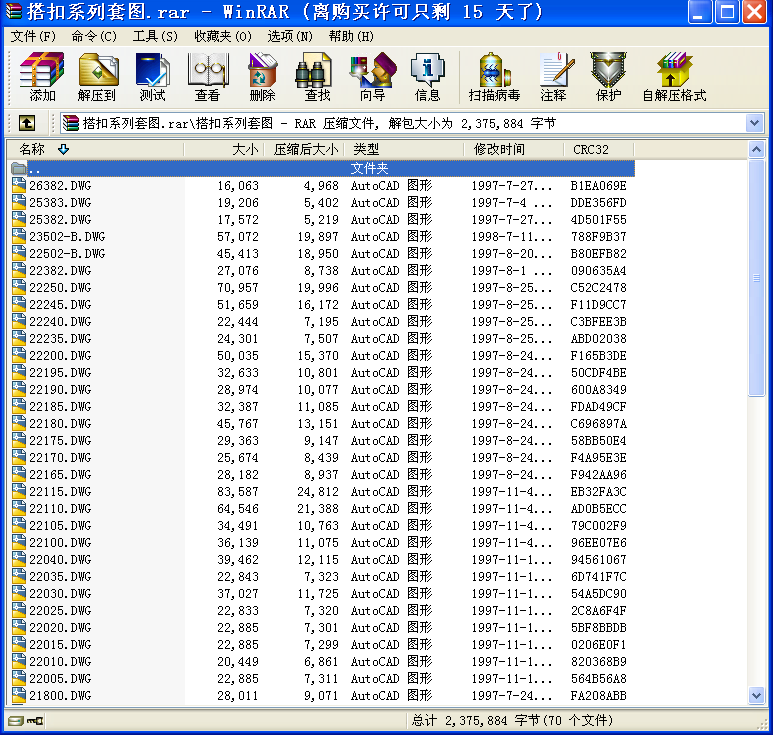Sort by Packed size (压缩后大小) header

click(x=304, y=149)
